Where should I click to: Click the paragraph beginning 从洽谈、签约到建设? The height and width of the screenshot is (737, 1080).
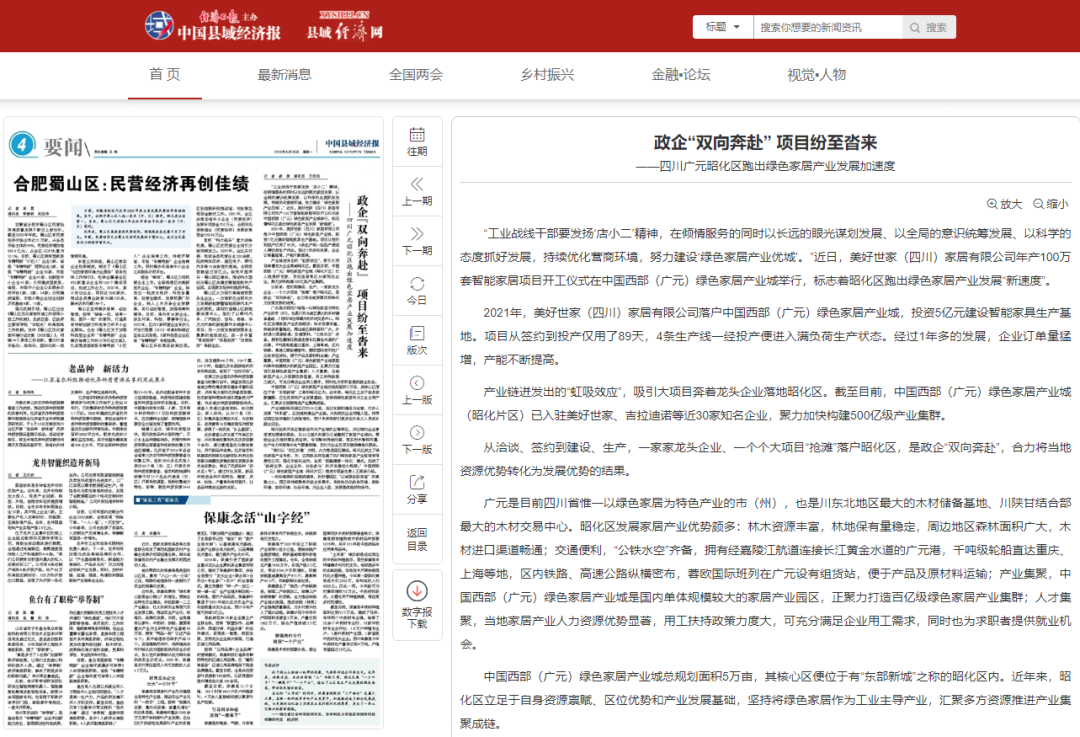[765, 459]
